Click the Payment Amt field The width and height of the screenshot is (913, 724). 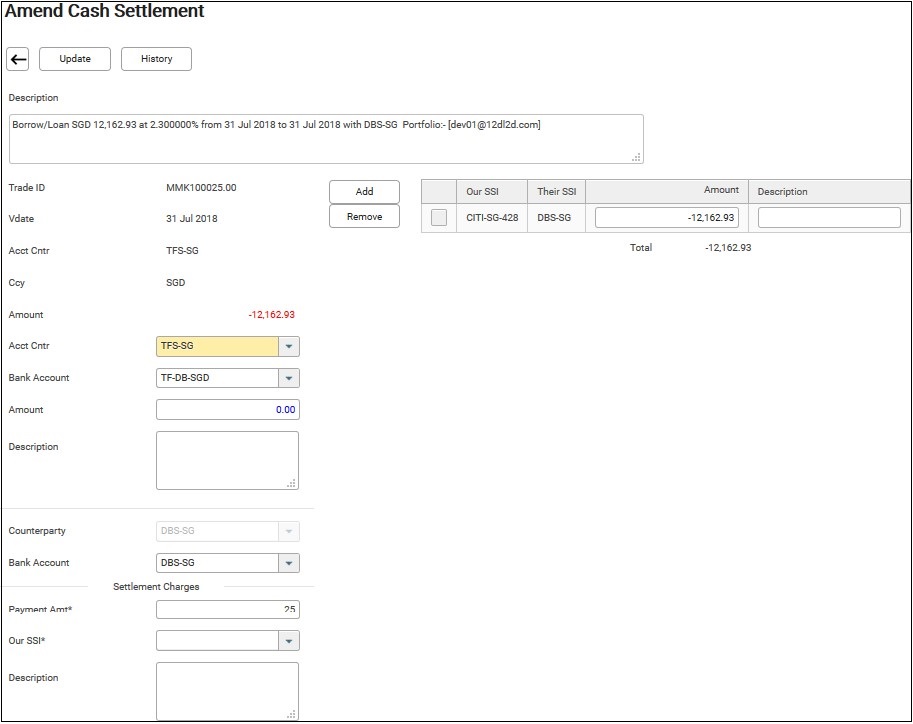click(x=227, y=610)
